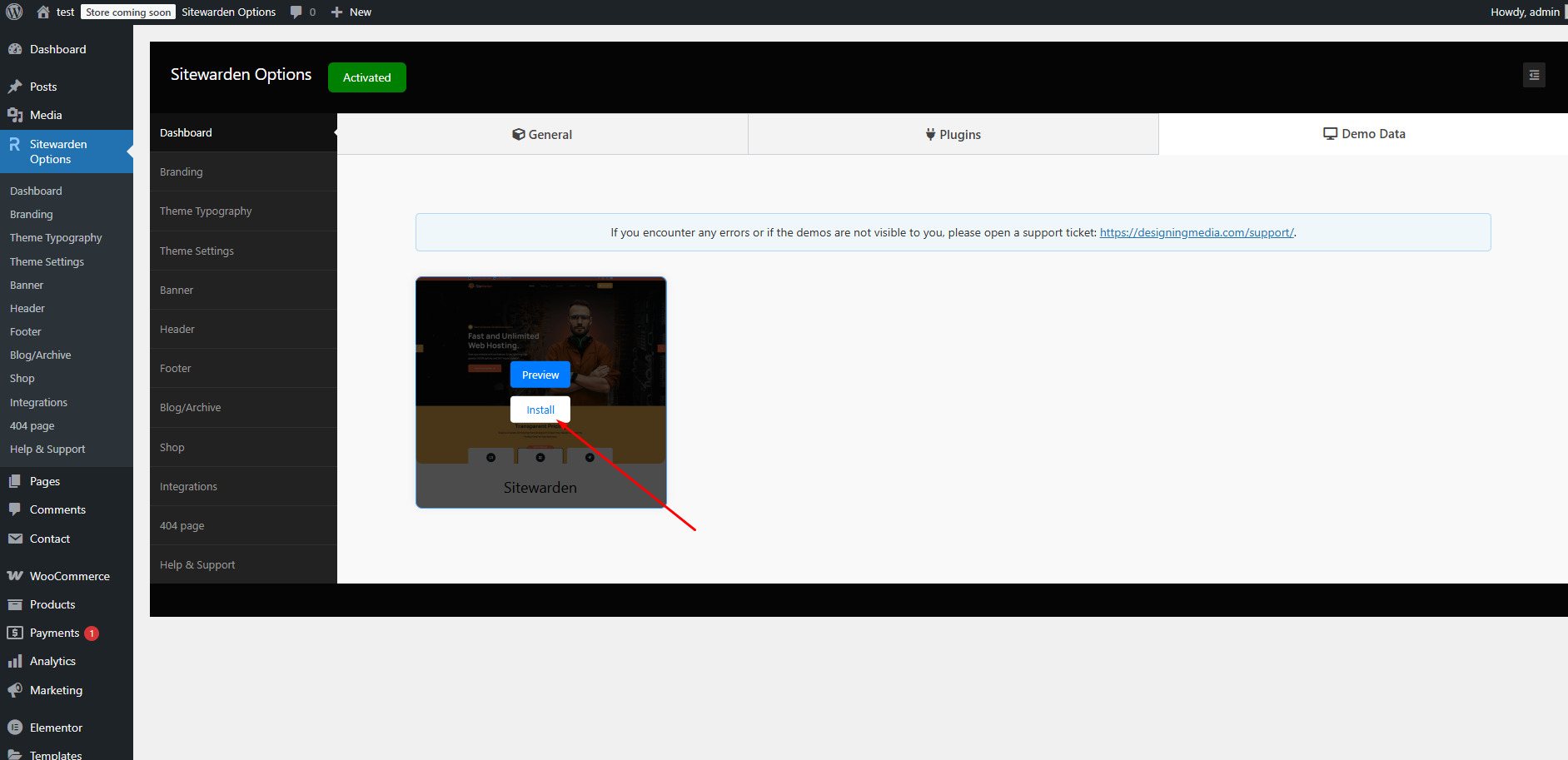Image resolution: width=1568 pixels, height=760 pixels.
Task: Click Dashboard in the Sitewarden submenu of the WordPress sidebar
Action: point(36,191)
